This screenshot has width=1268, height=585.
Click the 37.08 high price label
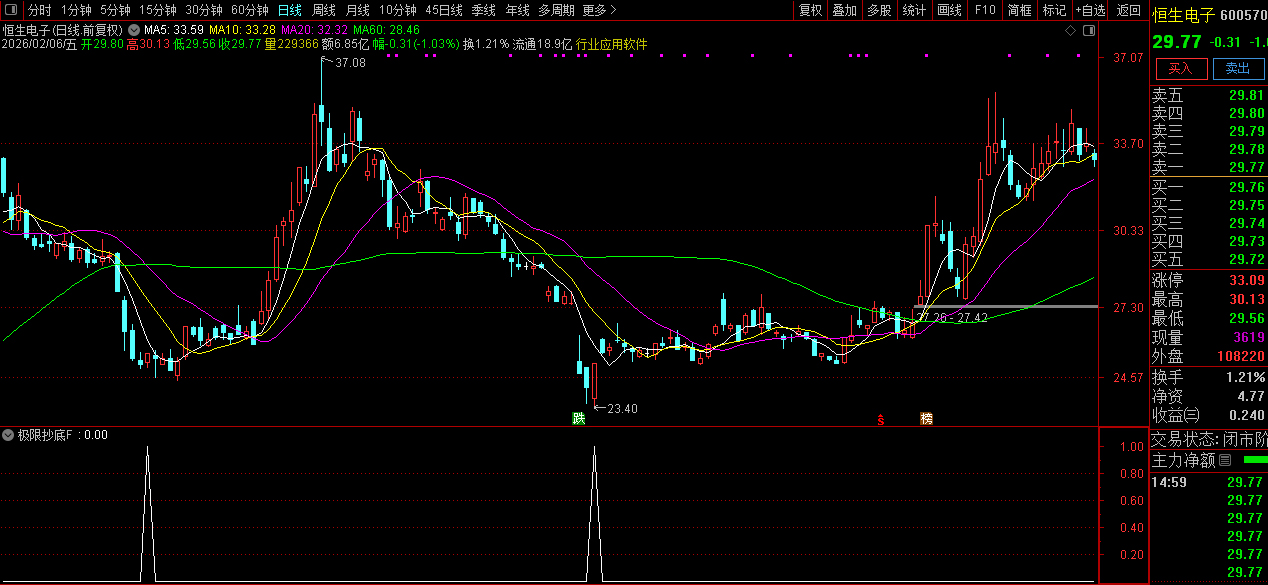point(350,62)
